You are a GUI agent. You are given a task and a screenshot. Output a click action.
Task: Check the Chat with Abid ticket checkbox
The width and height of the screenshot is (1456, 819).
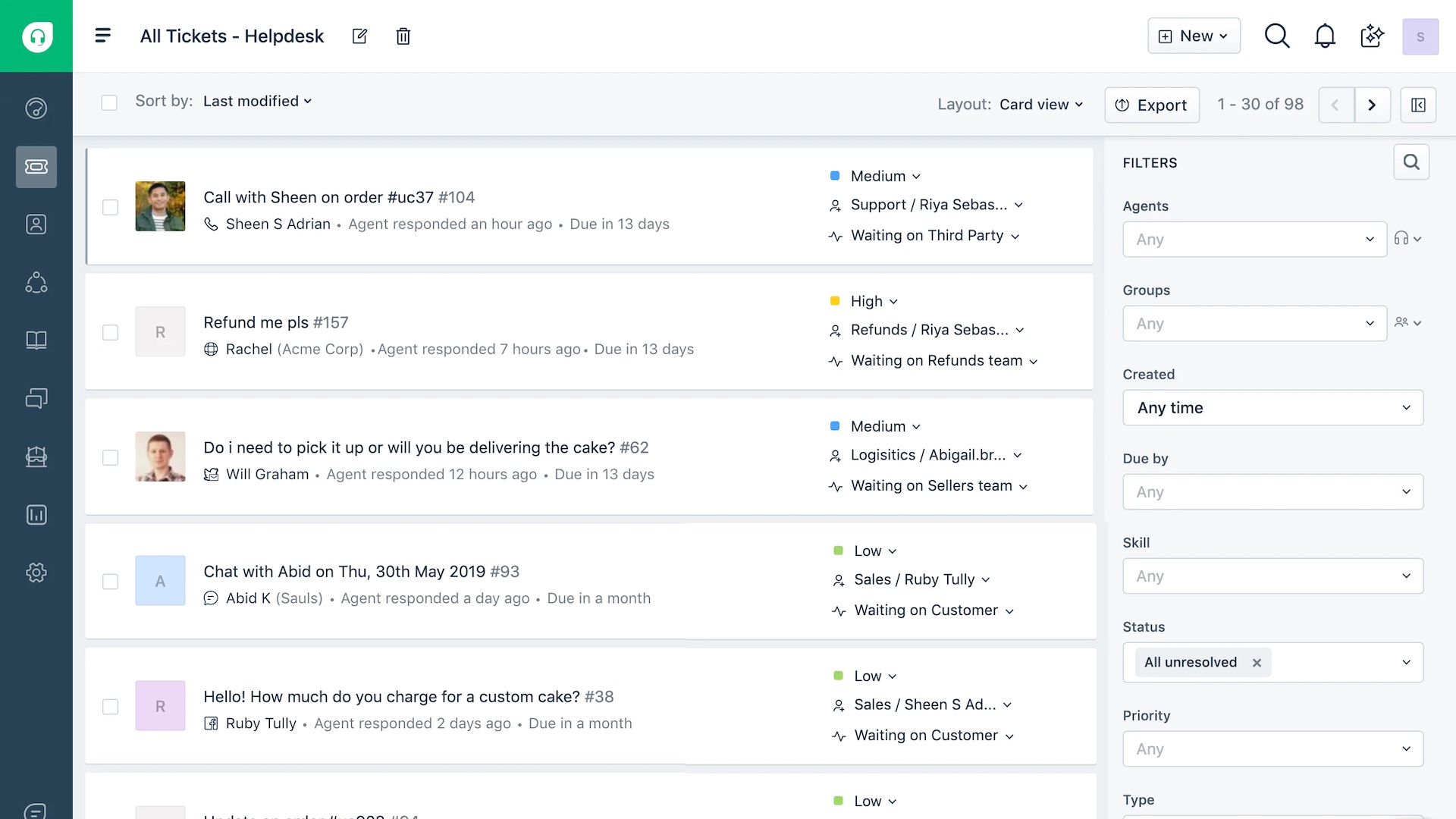[x=110, y=582]
